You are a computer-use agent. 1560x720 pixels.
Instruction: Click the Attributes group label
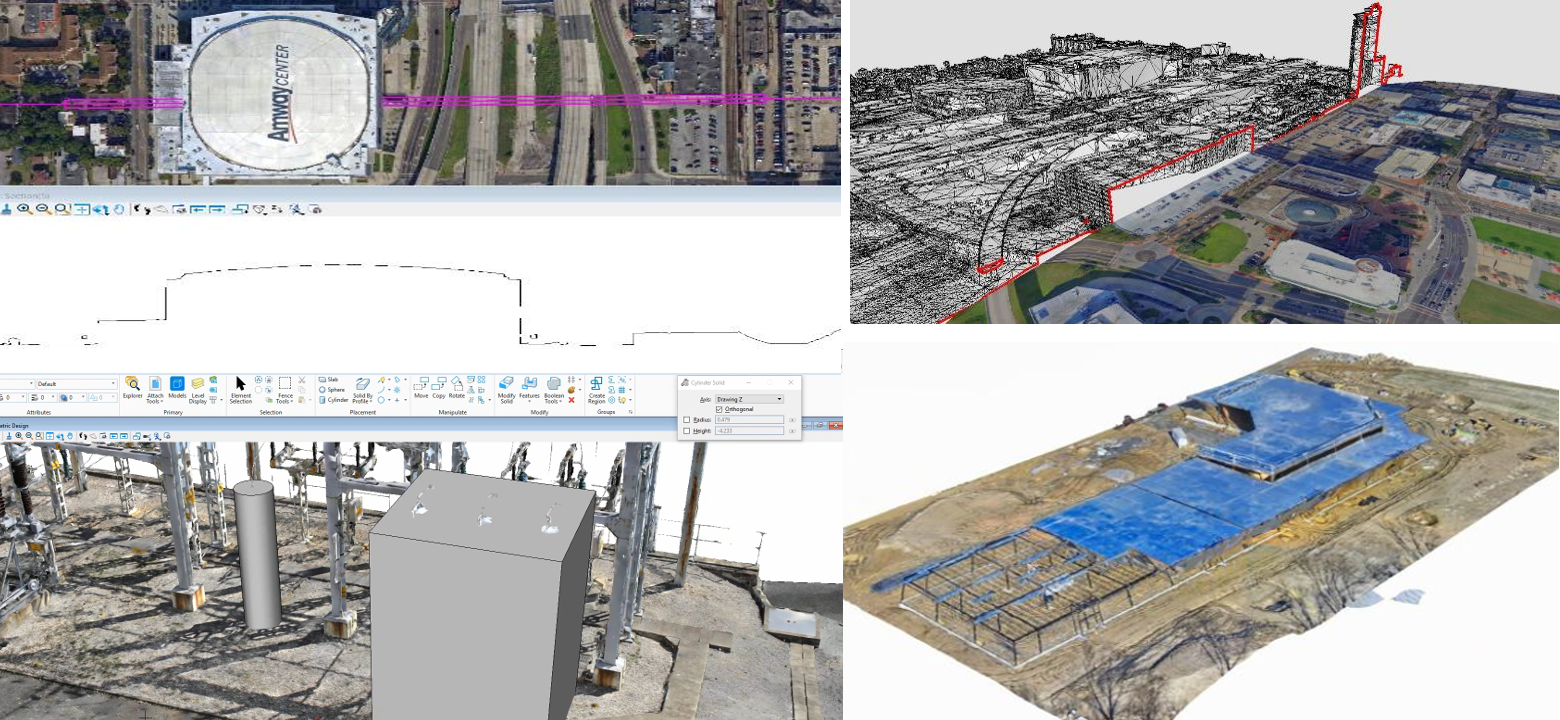(39, 412)
